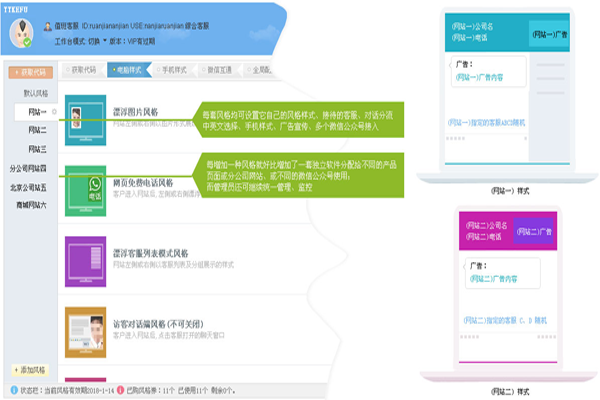The image size is (600, 400).
Task: Click the (网站二) 样式 caption
Action: click(x=510, y=392)
